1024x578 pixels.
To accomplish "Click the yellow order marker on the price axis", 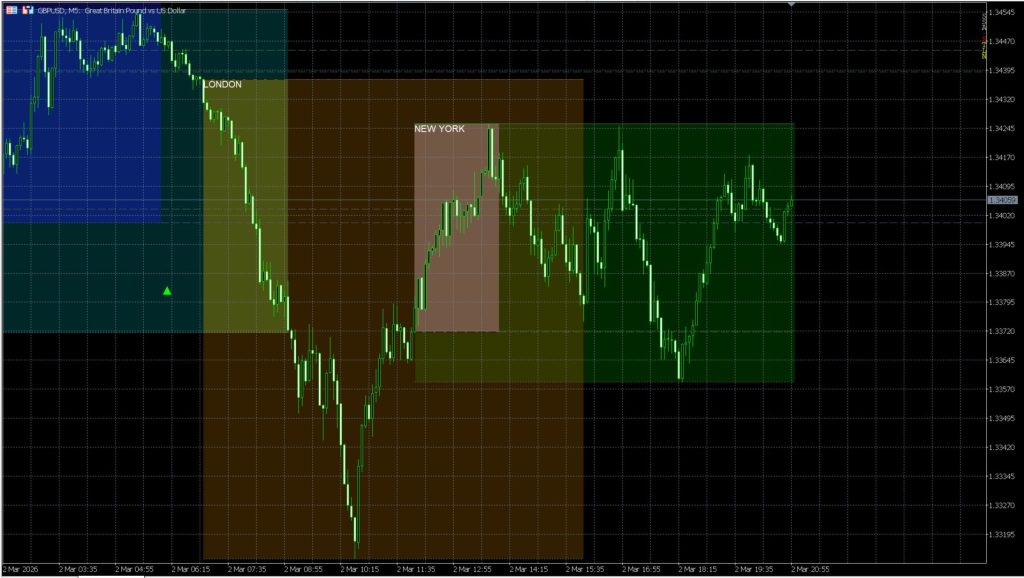I will (x=984, y=50).
